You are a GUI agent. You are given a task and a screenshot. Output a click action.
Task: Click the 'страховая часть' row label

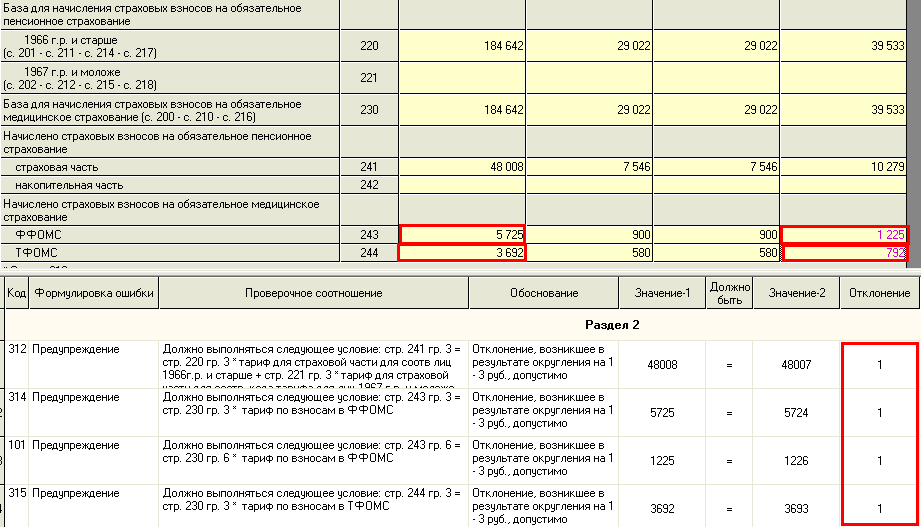pyautogui.click(x=56, y=167)
